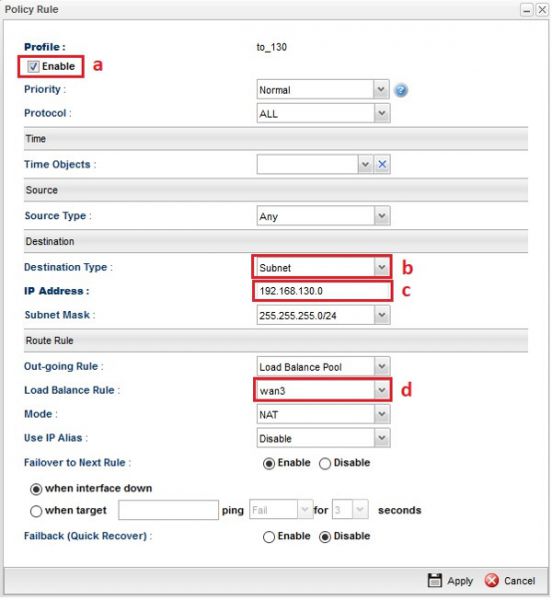Viewport: 552px width, 600px height.
Task: Open the Priority dropdown
Action: tap(381, 90)
